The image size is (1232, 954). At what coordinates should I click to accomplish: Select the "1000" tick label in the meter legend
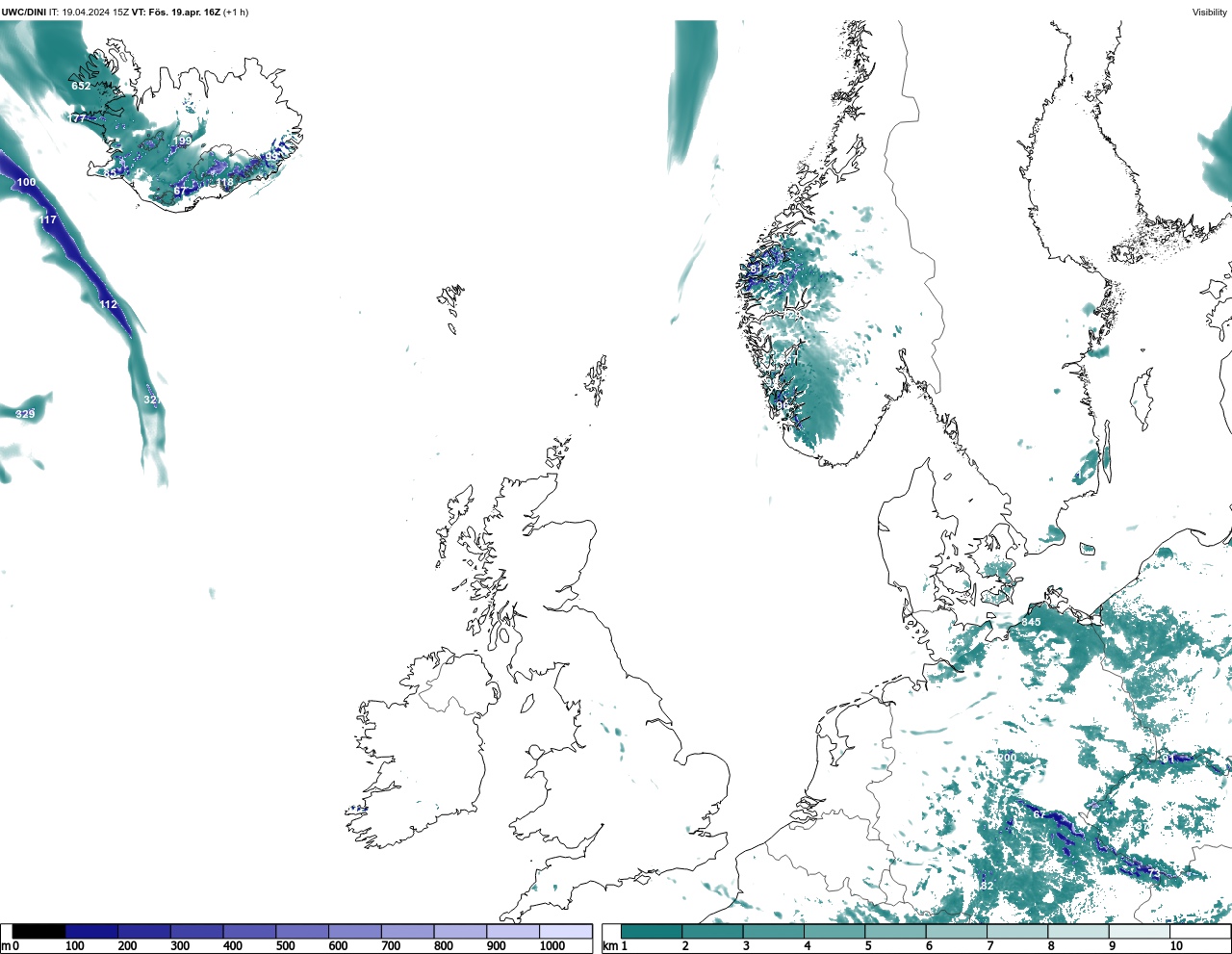552,946
